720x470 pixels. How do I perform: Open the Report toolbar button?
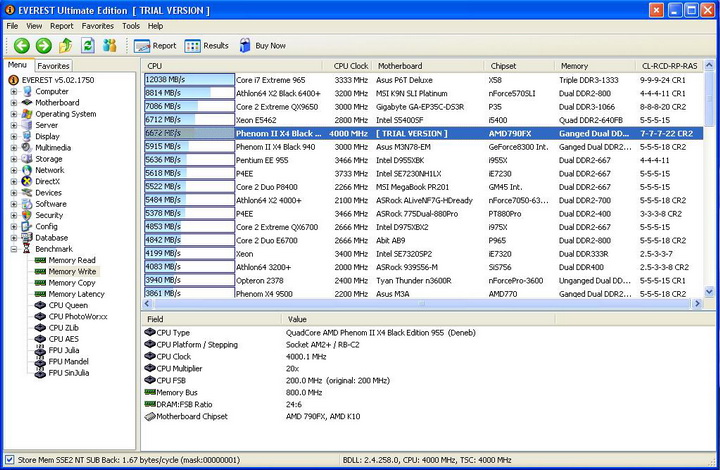155,46
